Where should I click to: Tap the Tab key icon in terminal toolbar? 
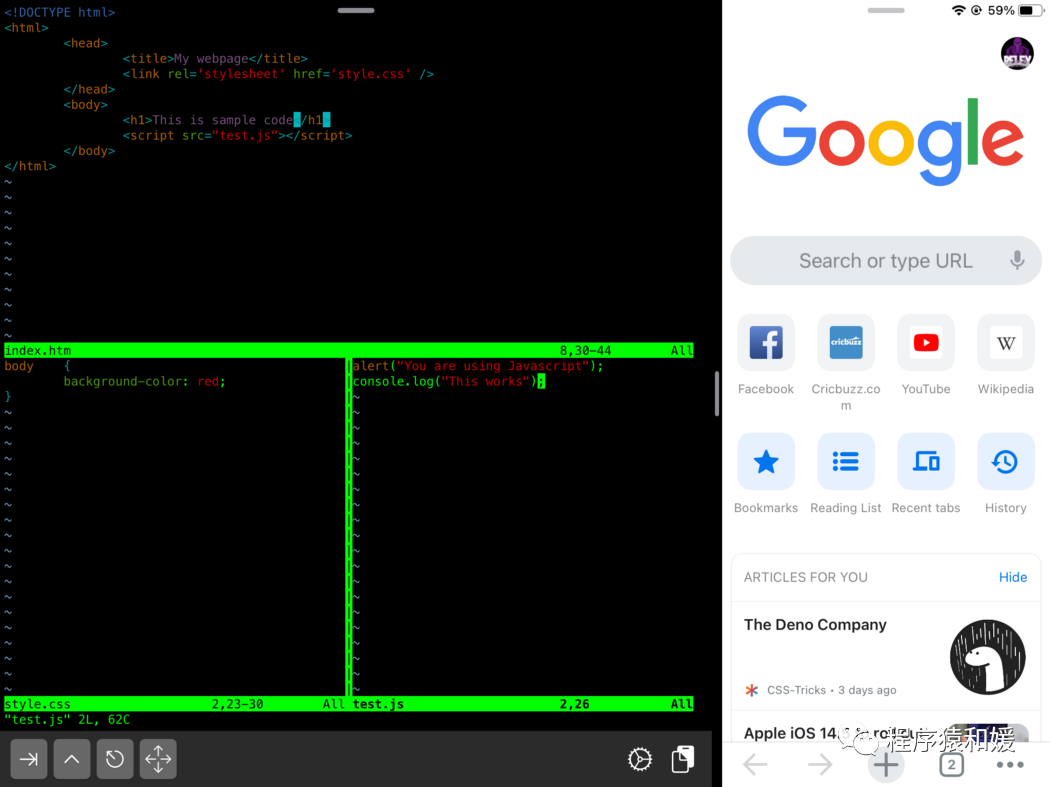click(x=29, y=759)
